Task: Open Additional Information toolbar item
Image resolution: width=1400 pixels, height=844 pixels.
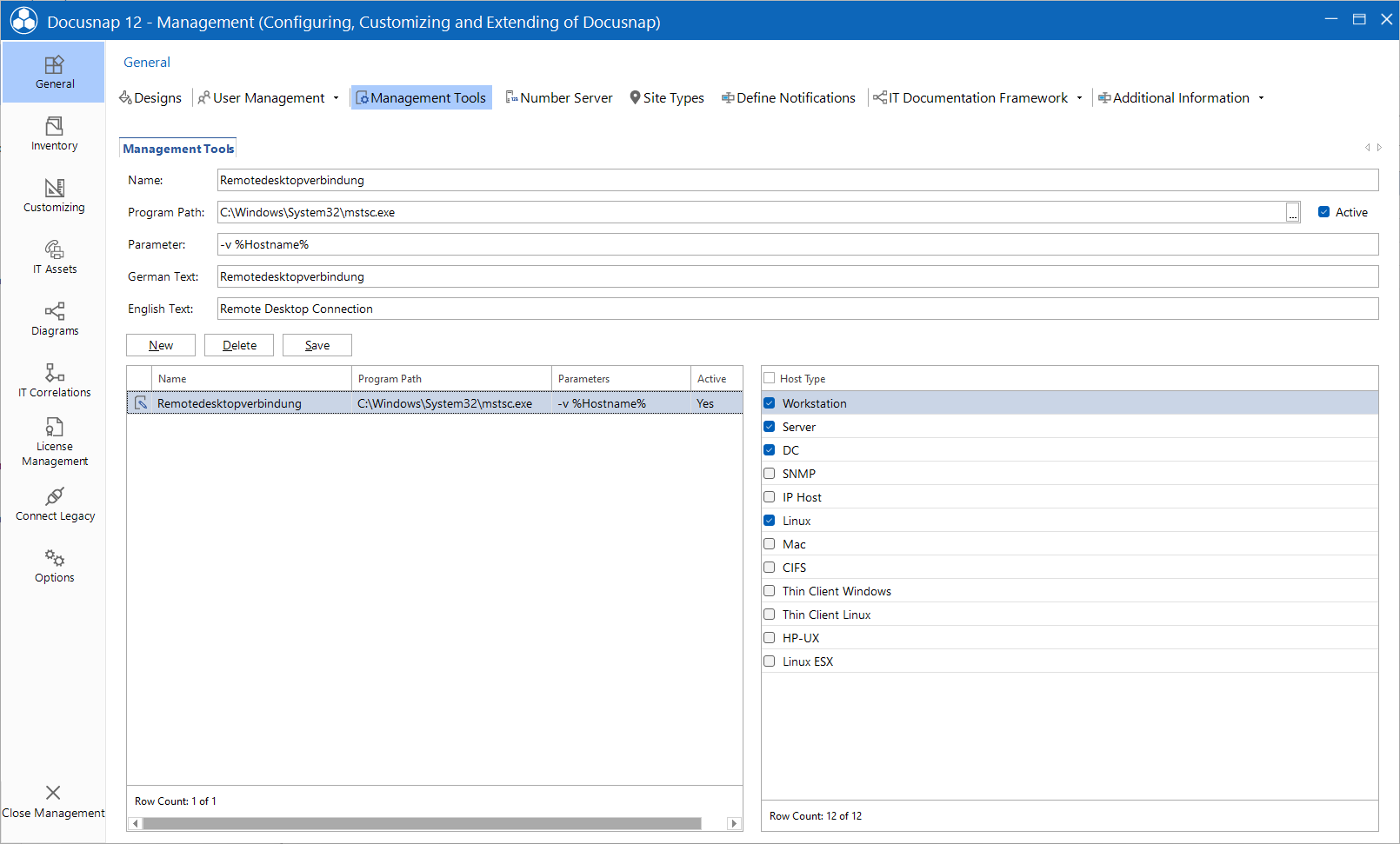Action: [1173, 98]
